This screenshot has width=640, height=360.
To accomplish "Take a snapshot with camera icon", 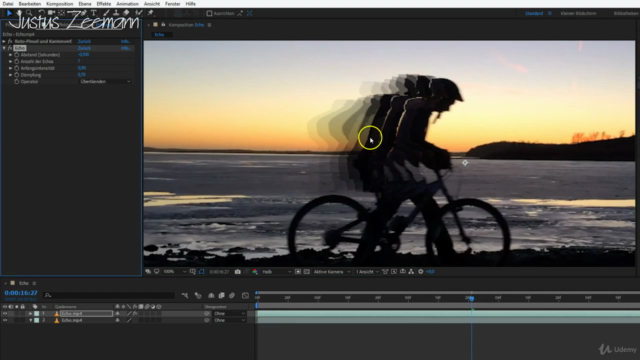I will pos(238,271).
